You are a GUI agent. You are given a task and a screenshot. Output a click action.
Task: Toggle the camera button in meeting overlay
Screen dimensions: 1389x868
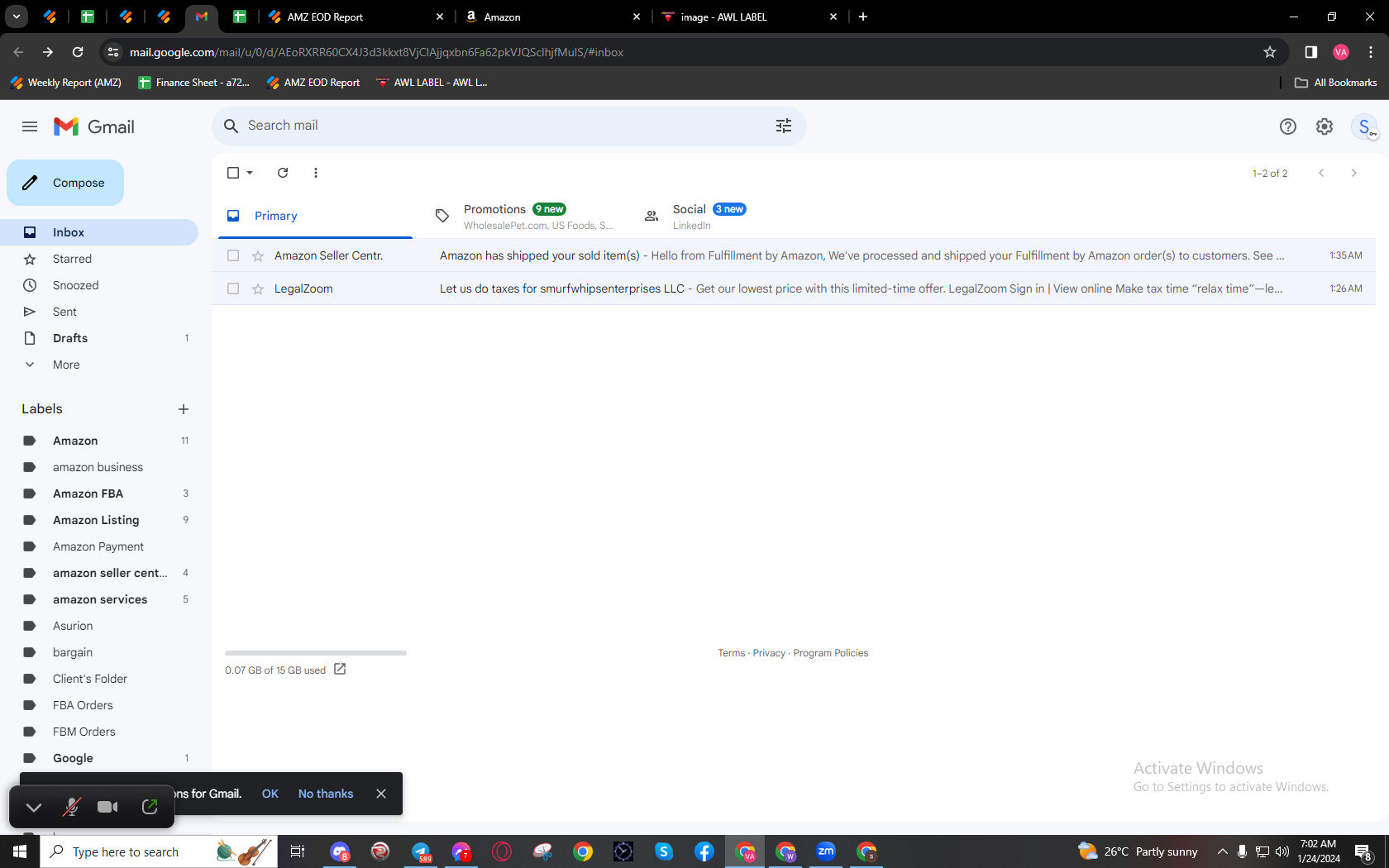[107, 807]
